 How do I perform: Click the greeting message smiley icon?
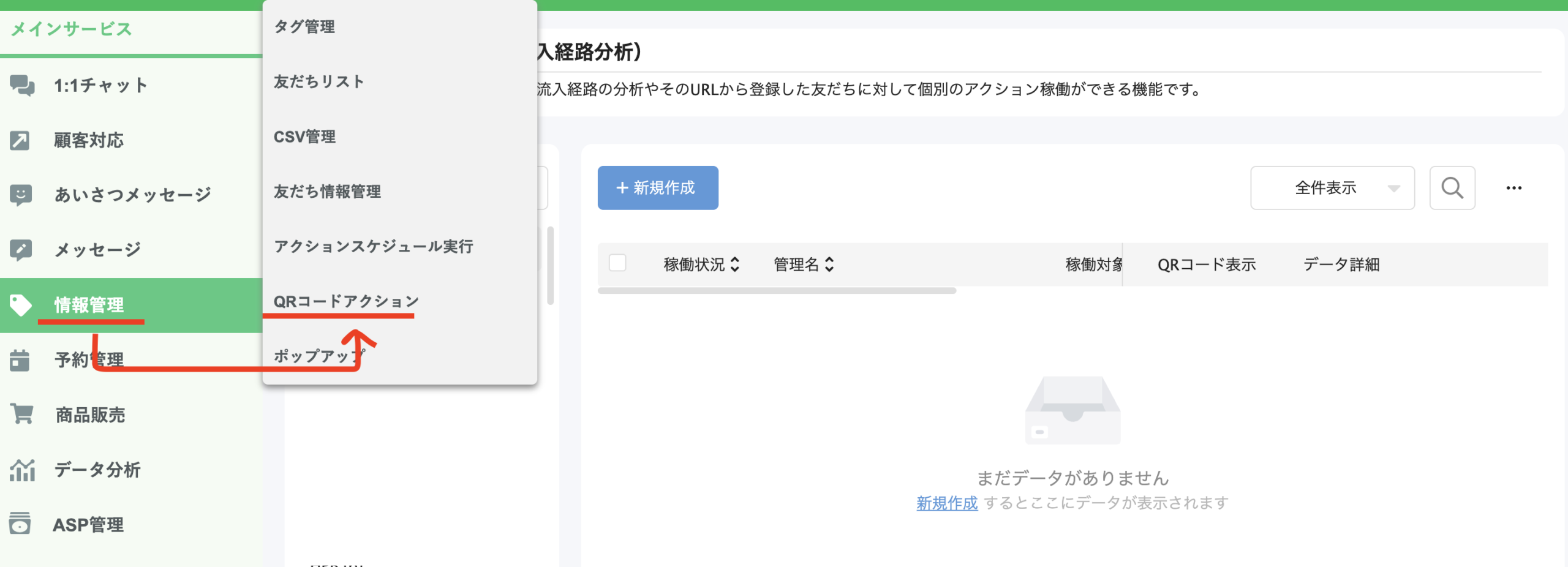pos(21,195)
